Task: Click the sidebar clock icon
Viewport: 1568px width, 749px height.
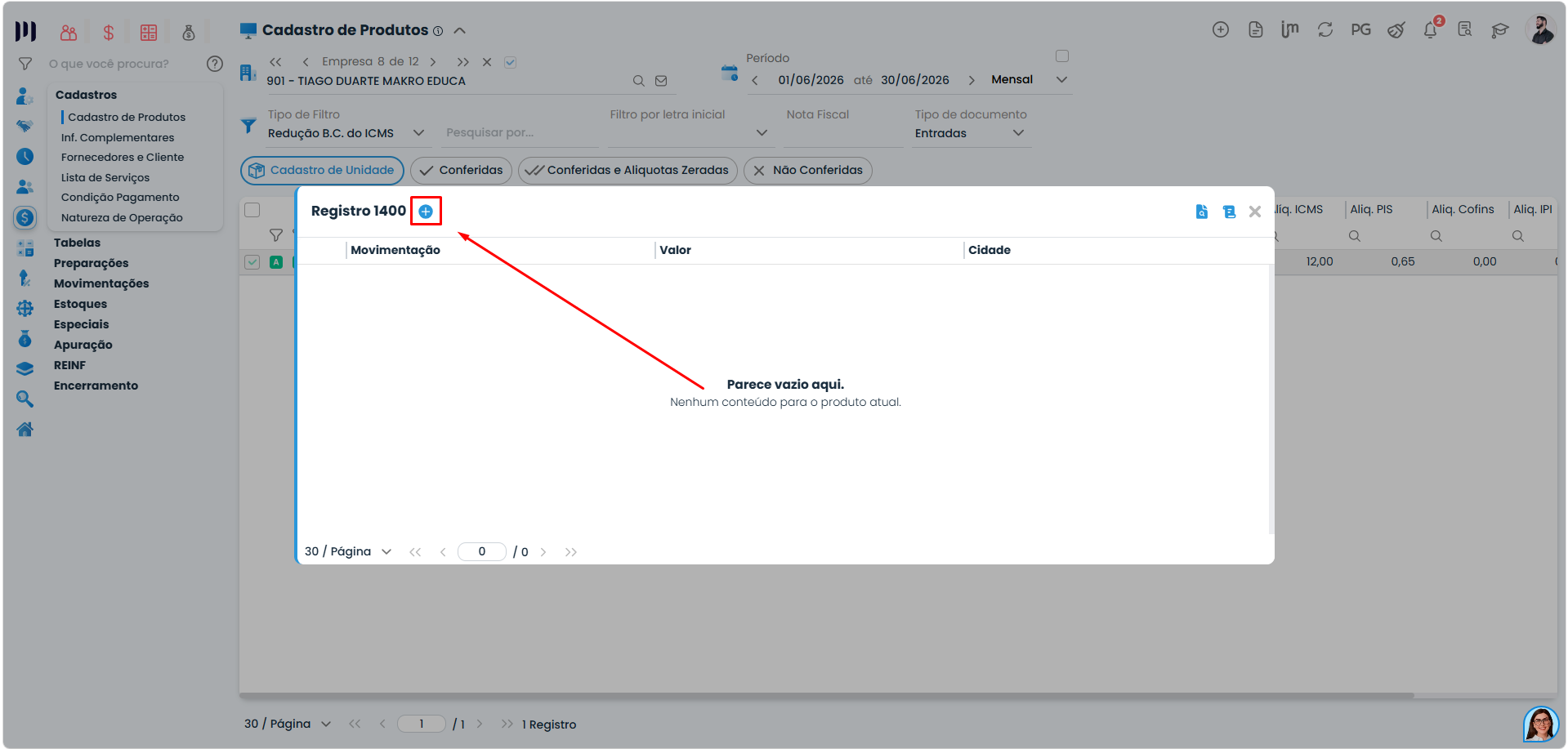Action: (x=25, y=156)
